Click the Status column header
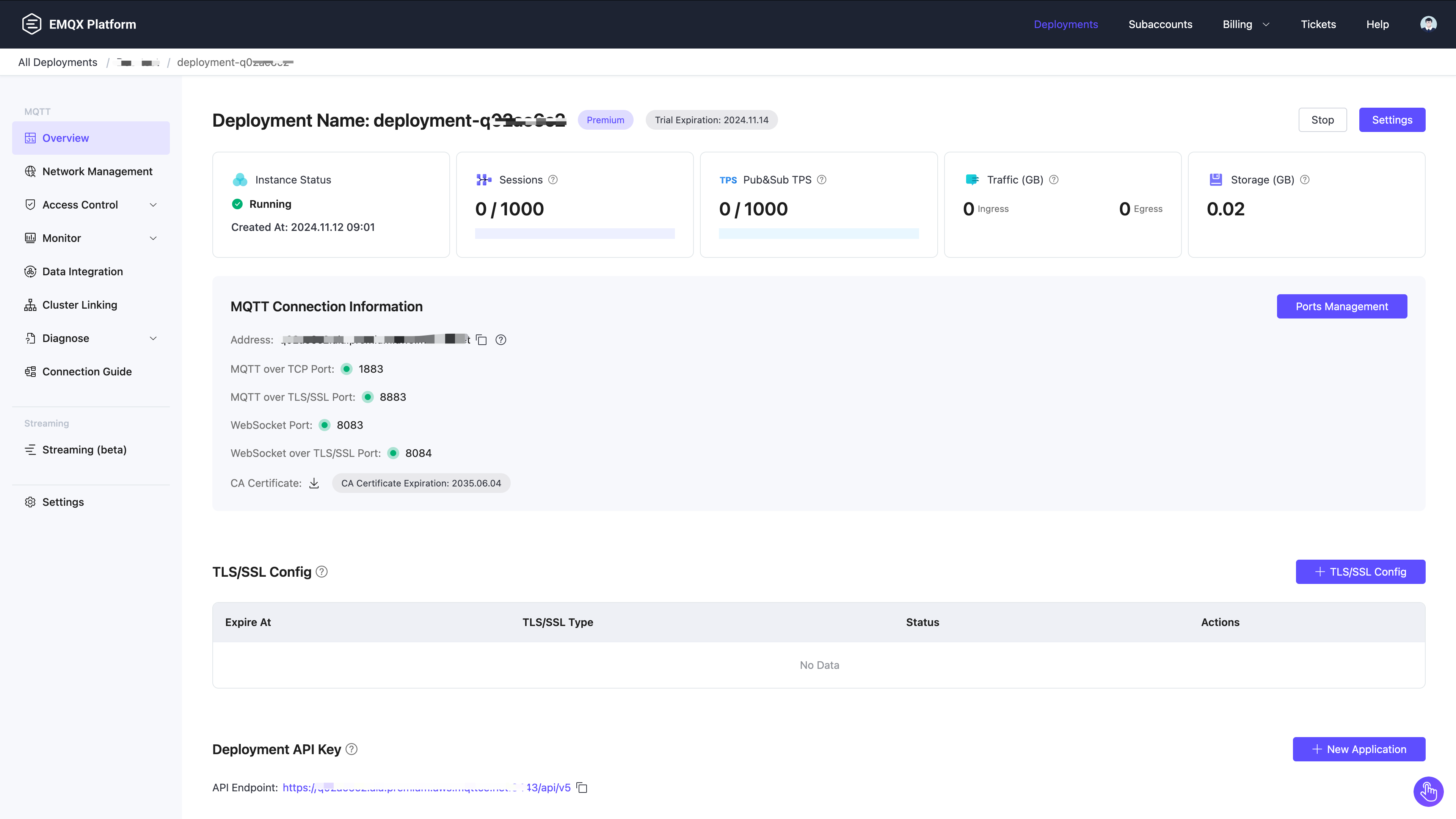This screenshot has width=1456, height=819. 923,622
